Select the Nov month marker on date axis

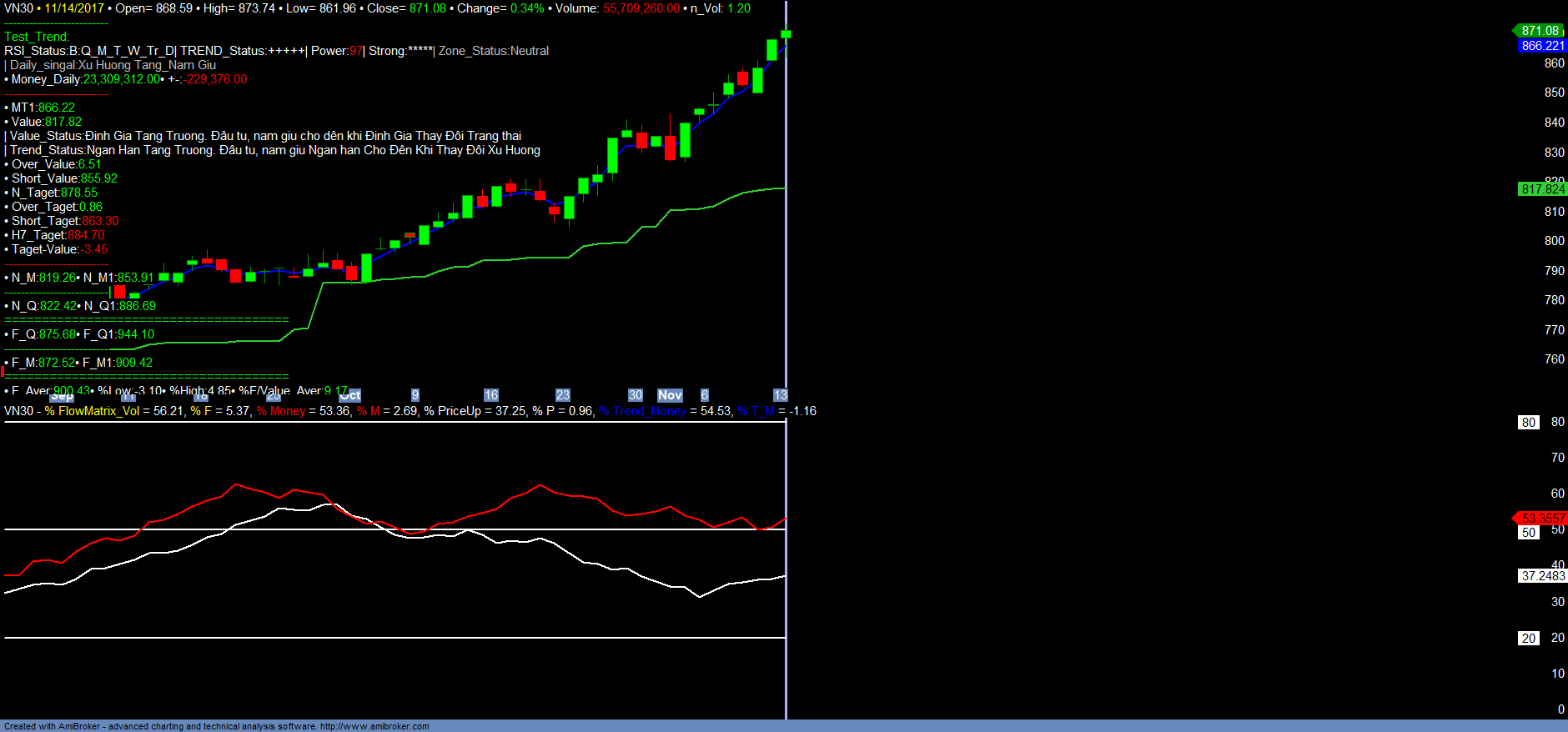click(670, 395)
